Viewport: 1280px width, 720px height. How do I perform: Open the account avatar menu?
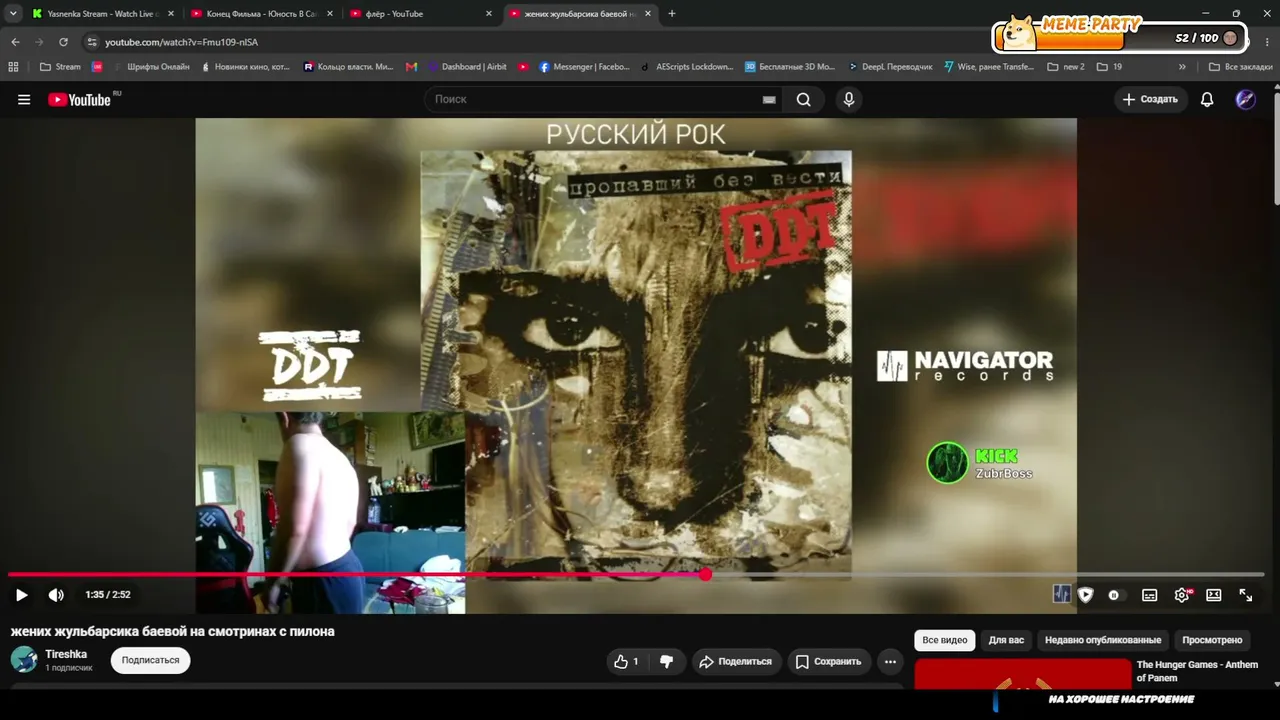click(1245, 99)
